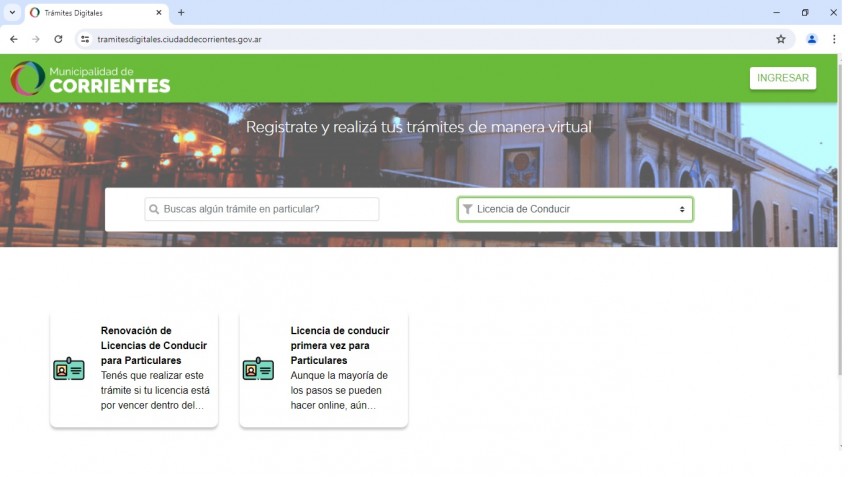The height and width of the screenshot is (477, 848).
Task: View site information icon in address bar
Action: (x=85, y=39)
